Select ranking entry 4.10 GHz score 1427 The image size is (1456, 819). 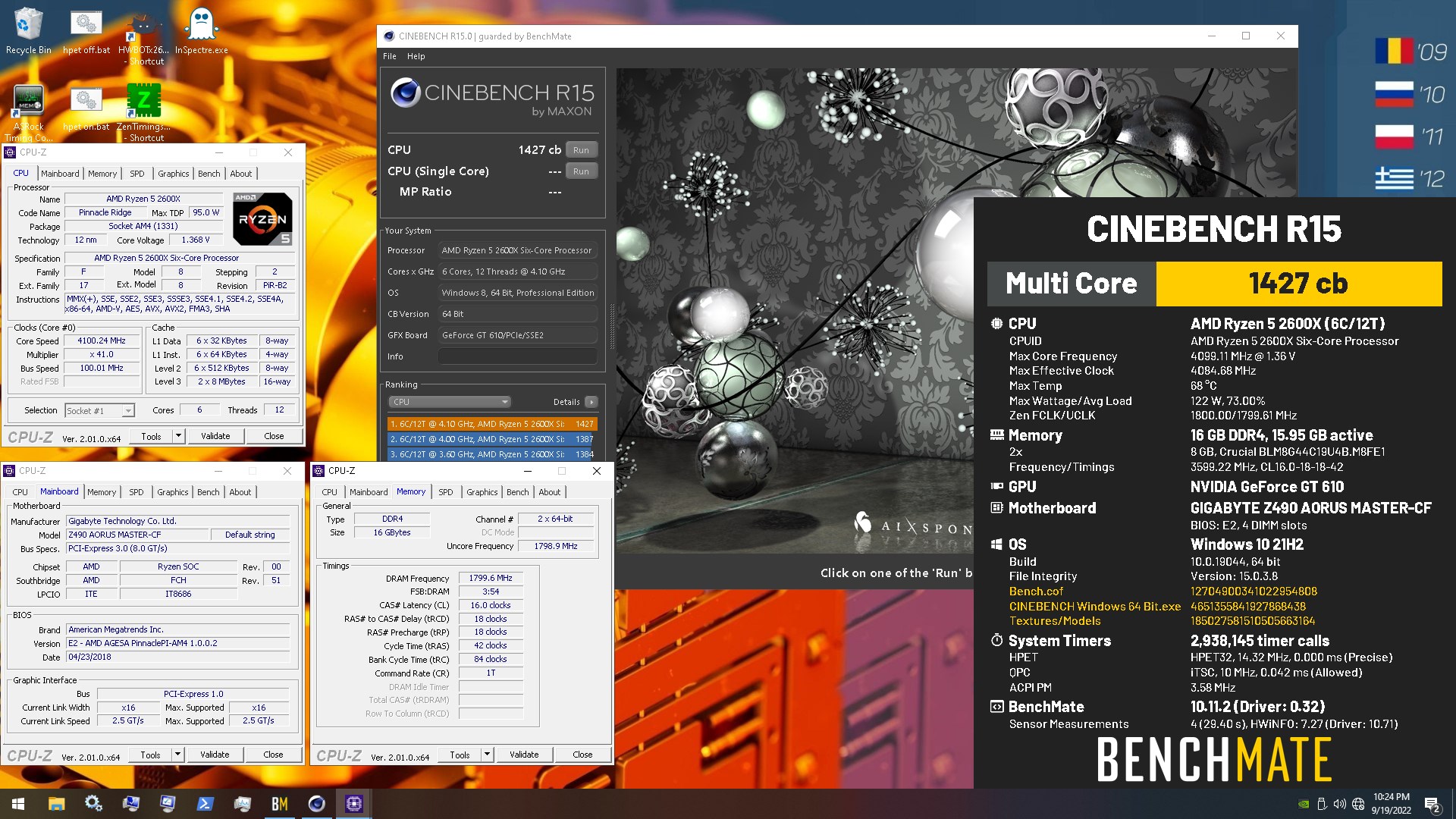[x=492, y=424]
